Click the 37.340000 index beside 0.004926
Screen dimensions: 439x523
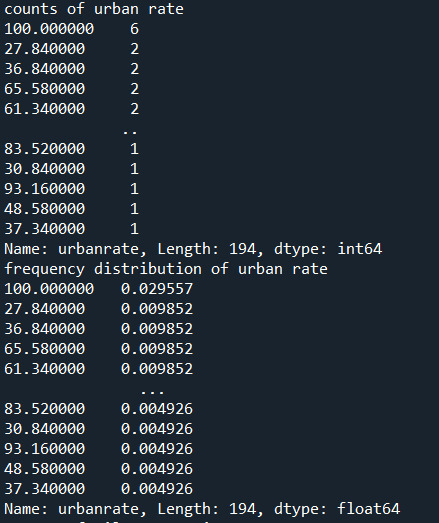click(45, 489)
